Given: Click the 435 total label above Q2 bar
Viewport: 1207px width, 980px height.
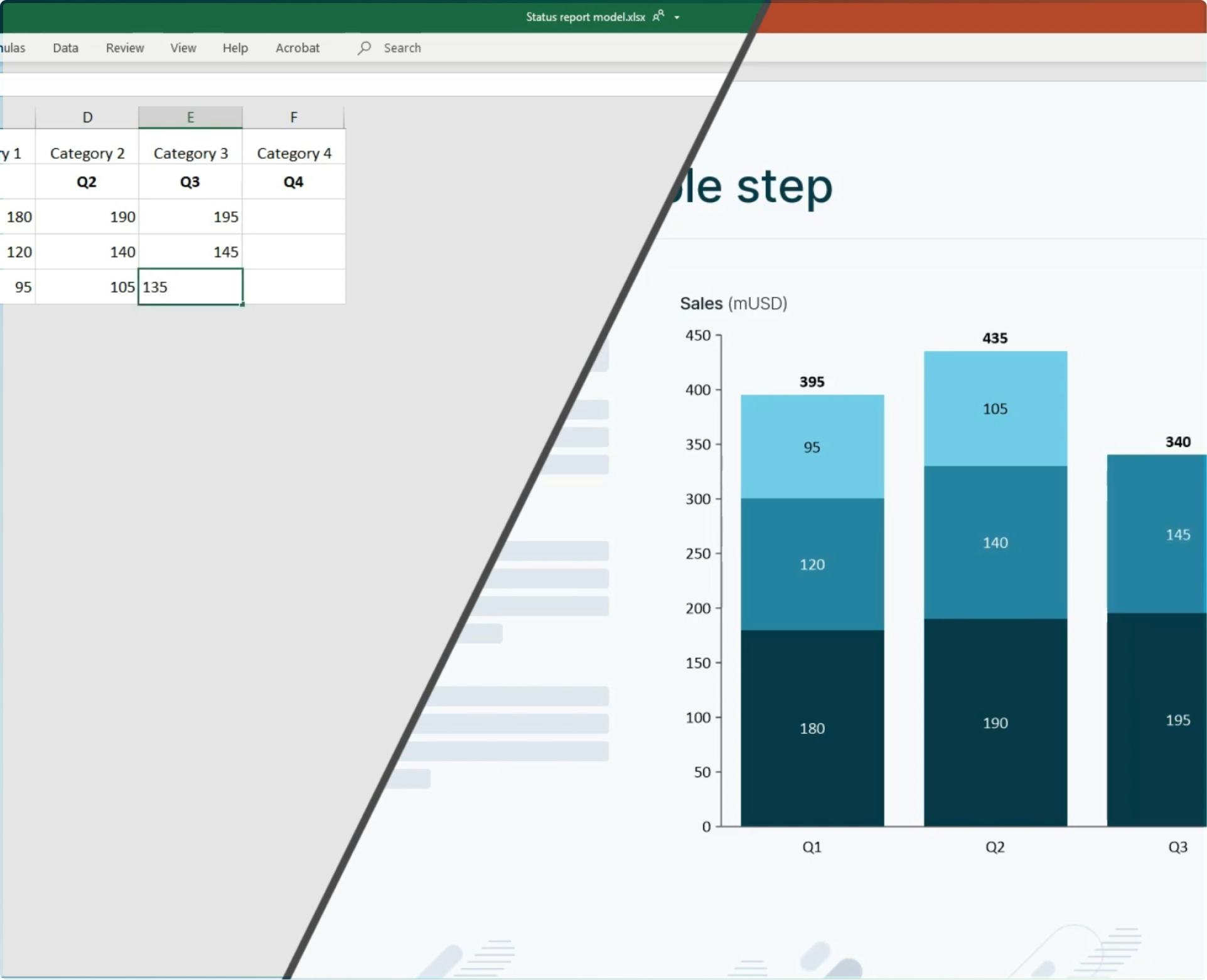Looking at the screenshot, I should pyautogui.click(x=995, y=337).
